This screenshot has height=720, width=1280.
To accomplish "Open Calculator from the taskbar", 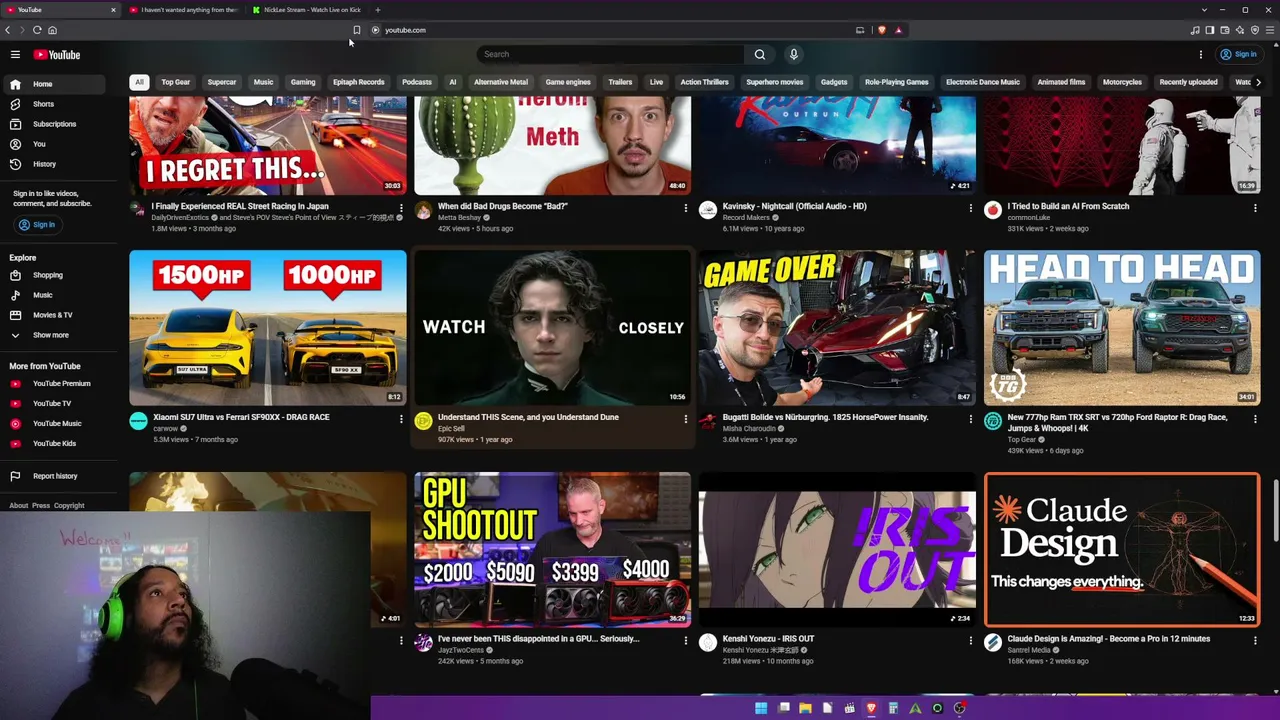I will (x=893, y=708).
